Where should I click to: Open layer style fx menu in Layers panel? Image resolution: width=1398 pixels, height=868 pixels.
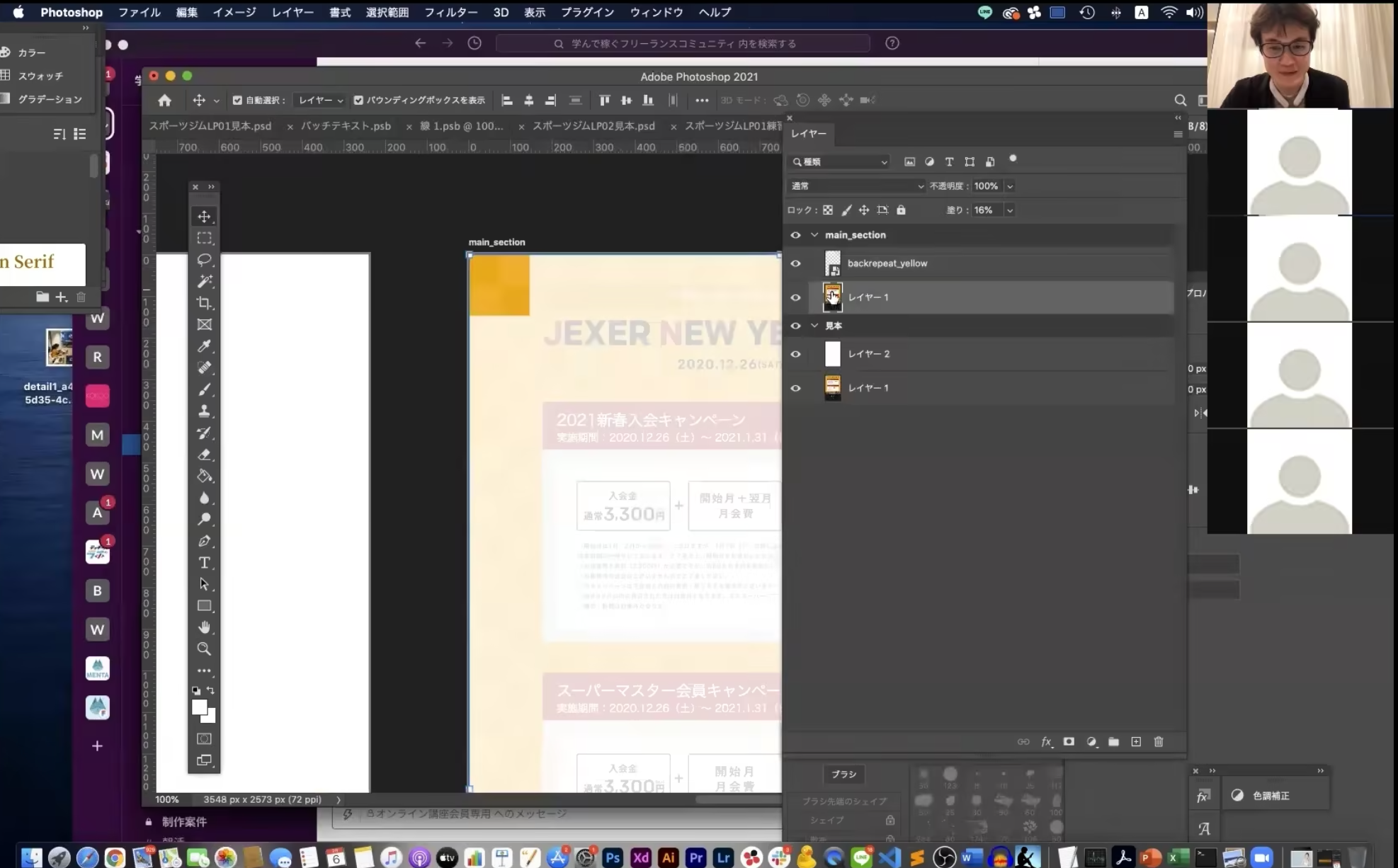[x=1046, y=741]
